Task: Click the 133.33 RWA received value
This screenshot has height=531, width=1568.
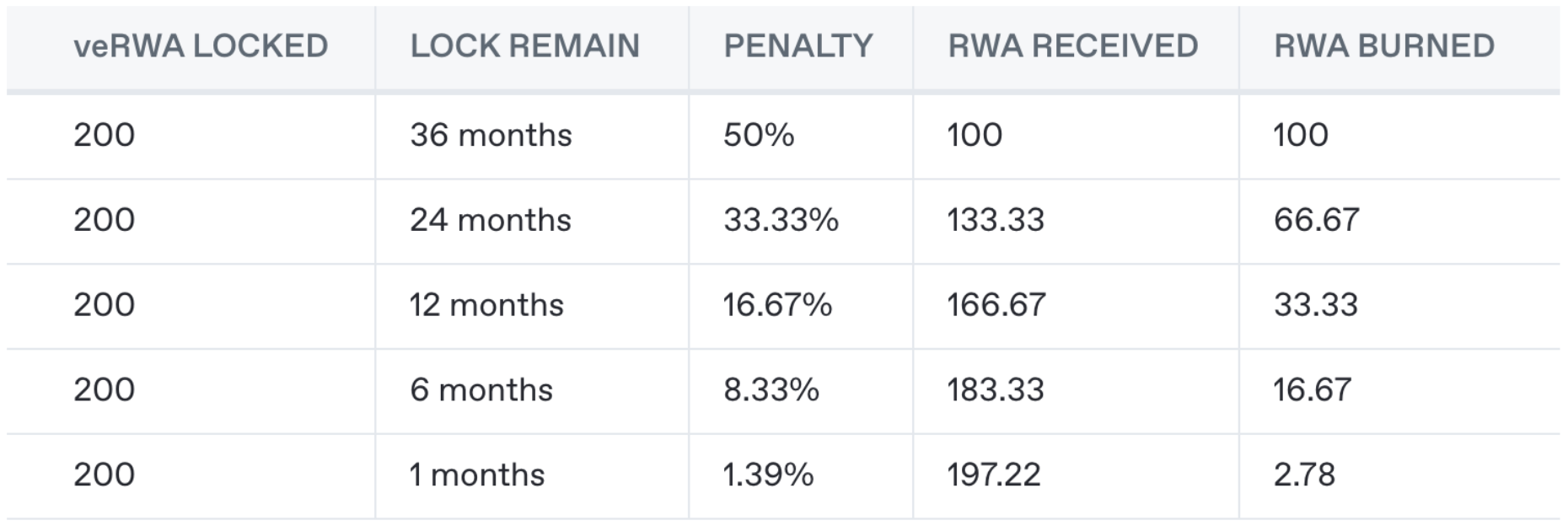Action: click(996, 221)
